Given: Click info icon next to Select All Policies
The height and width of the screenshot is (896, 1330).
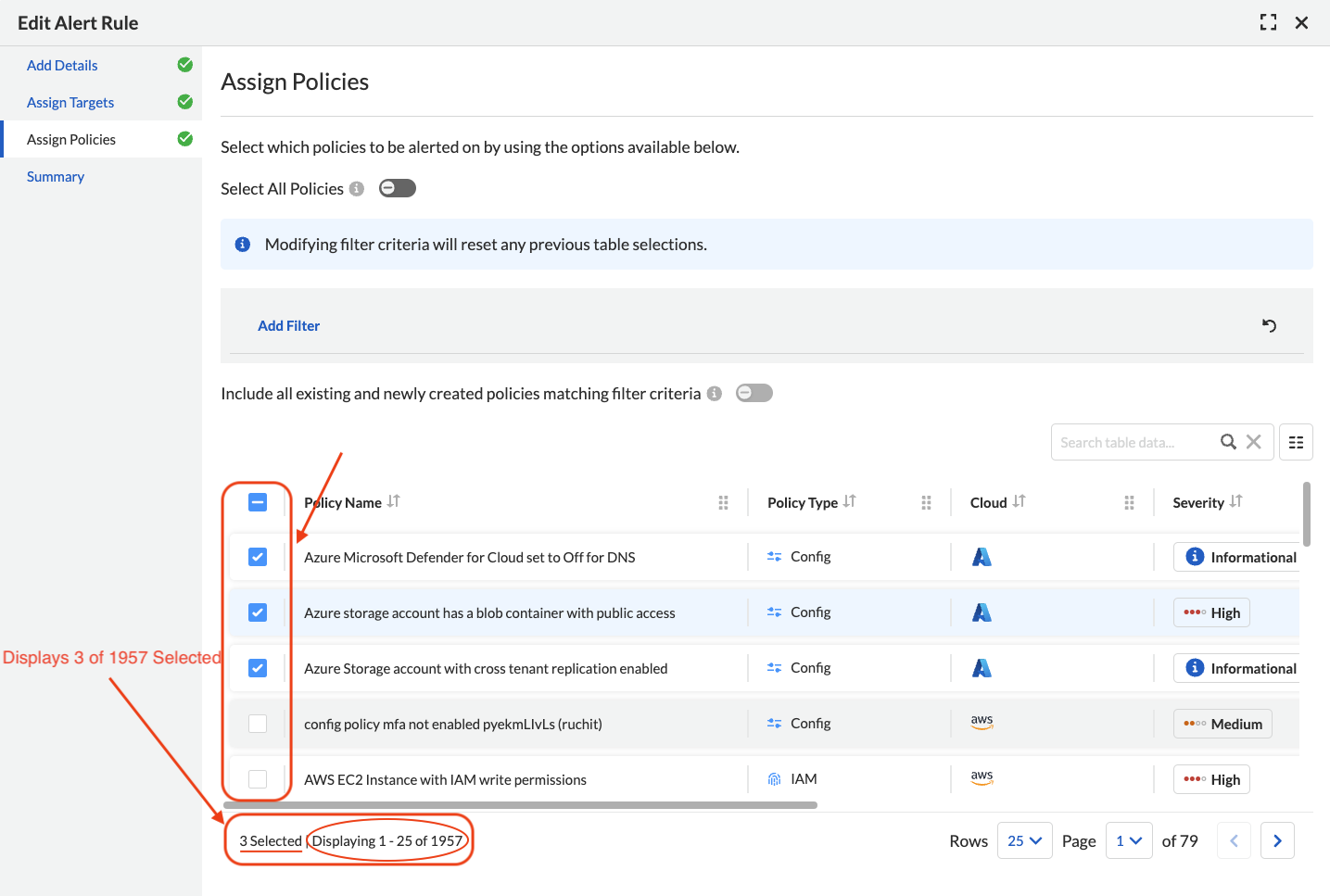Looking at the screenshot, I should [356, 189].
